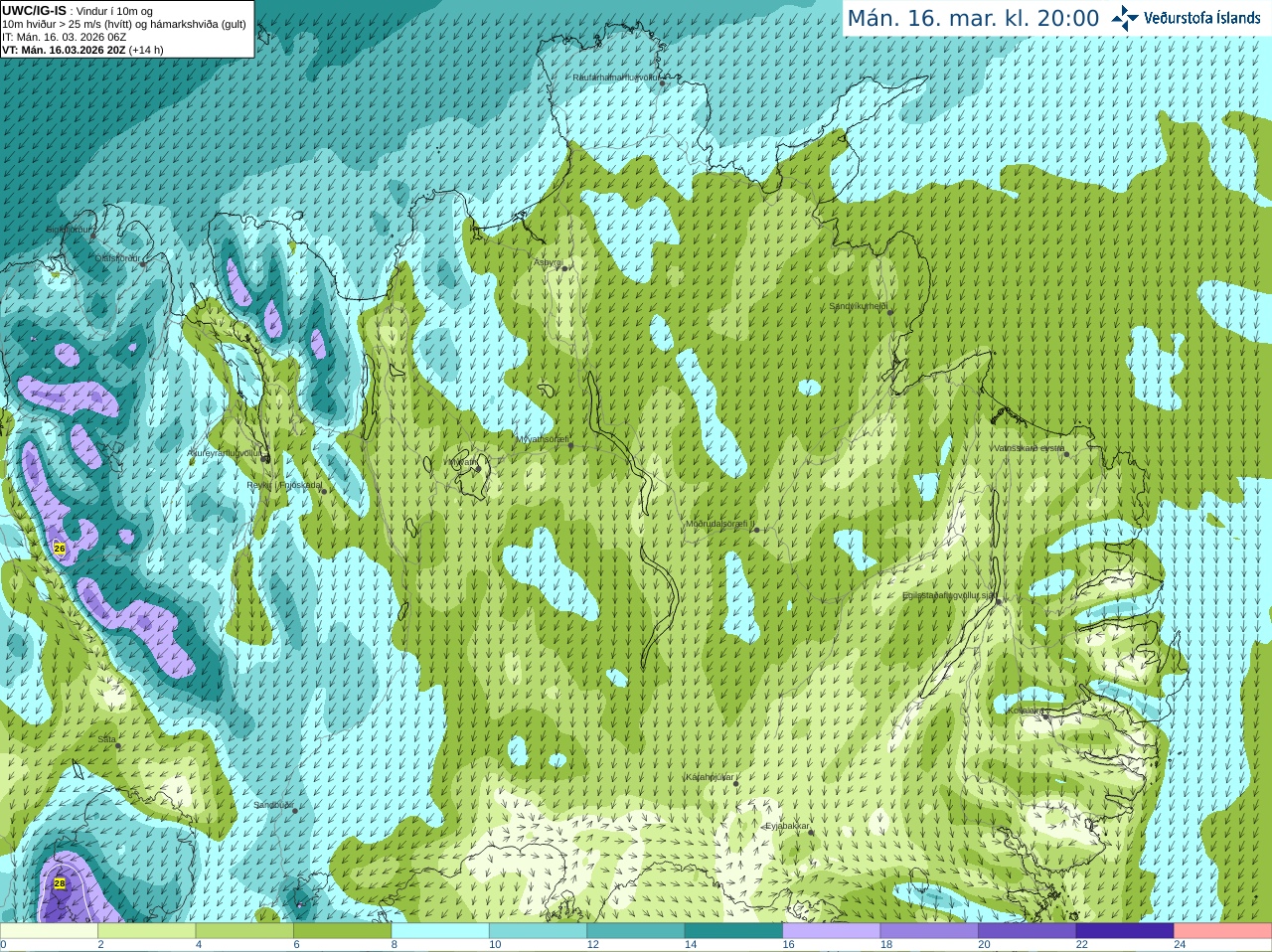Screen dimensions: 1272x952
Task: Select the Ásbyrgi station marker
Action: [564, 268]
